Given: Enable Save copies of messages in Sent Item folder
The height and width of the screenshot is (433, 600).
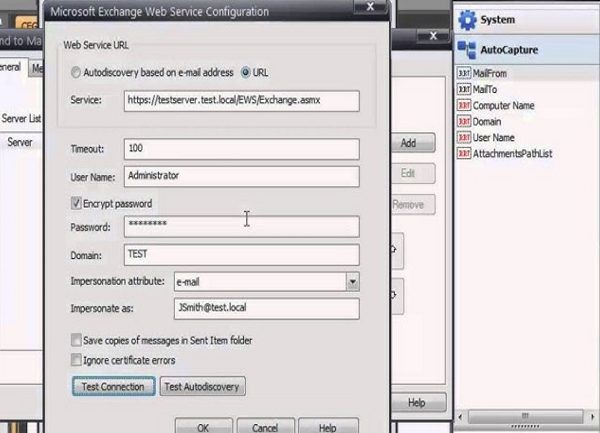Looking at the screenshot, I should (77, 340).
